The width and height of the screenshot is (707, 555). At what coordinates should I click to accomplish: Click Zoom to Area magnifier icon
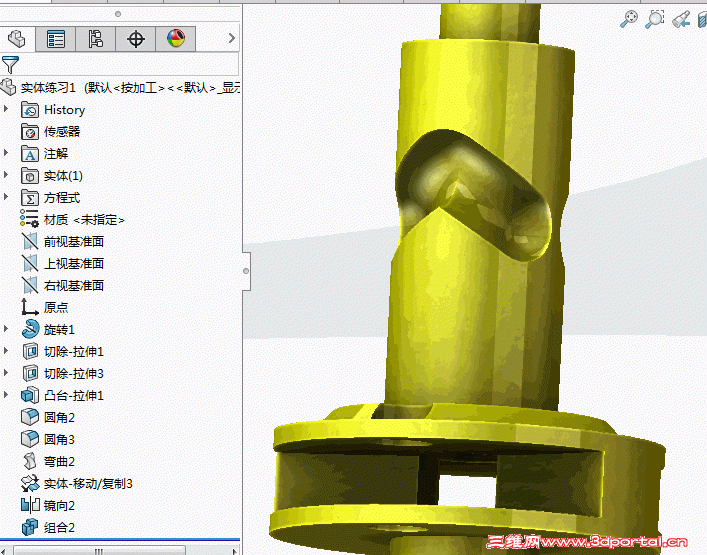click(655, 19)
